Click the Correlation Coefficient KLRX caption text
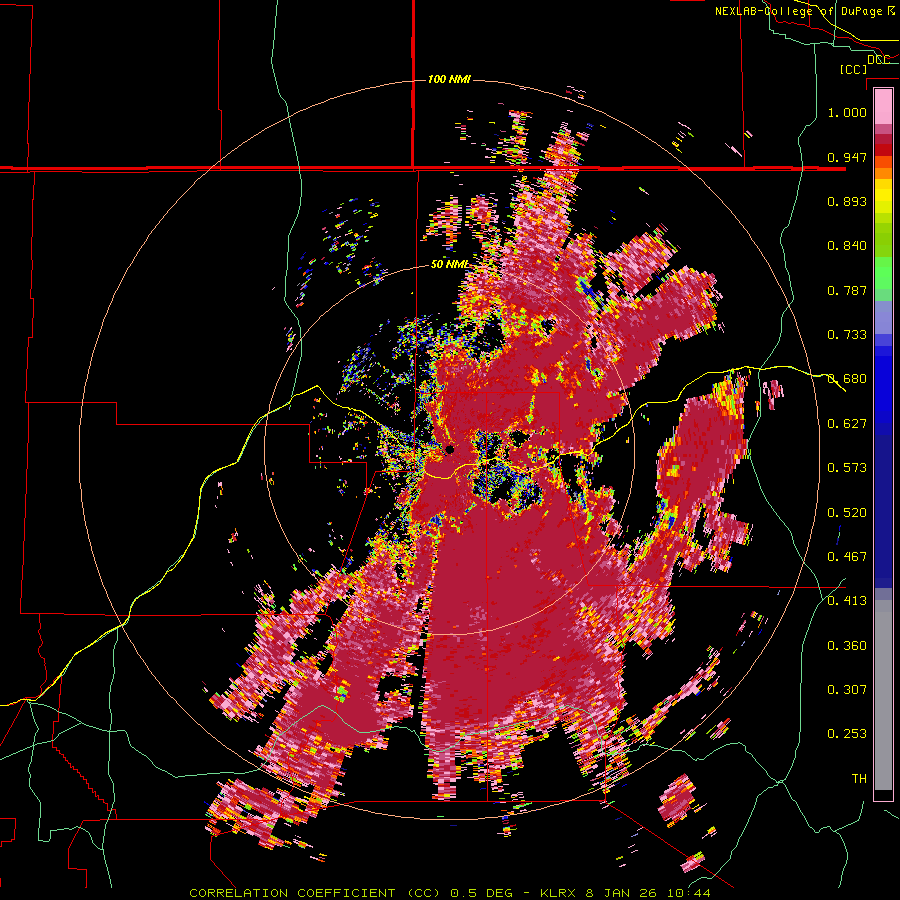 pyautogui.click(x=450, y=893)
